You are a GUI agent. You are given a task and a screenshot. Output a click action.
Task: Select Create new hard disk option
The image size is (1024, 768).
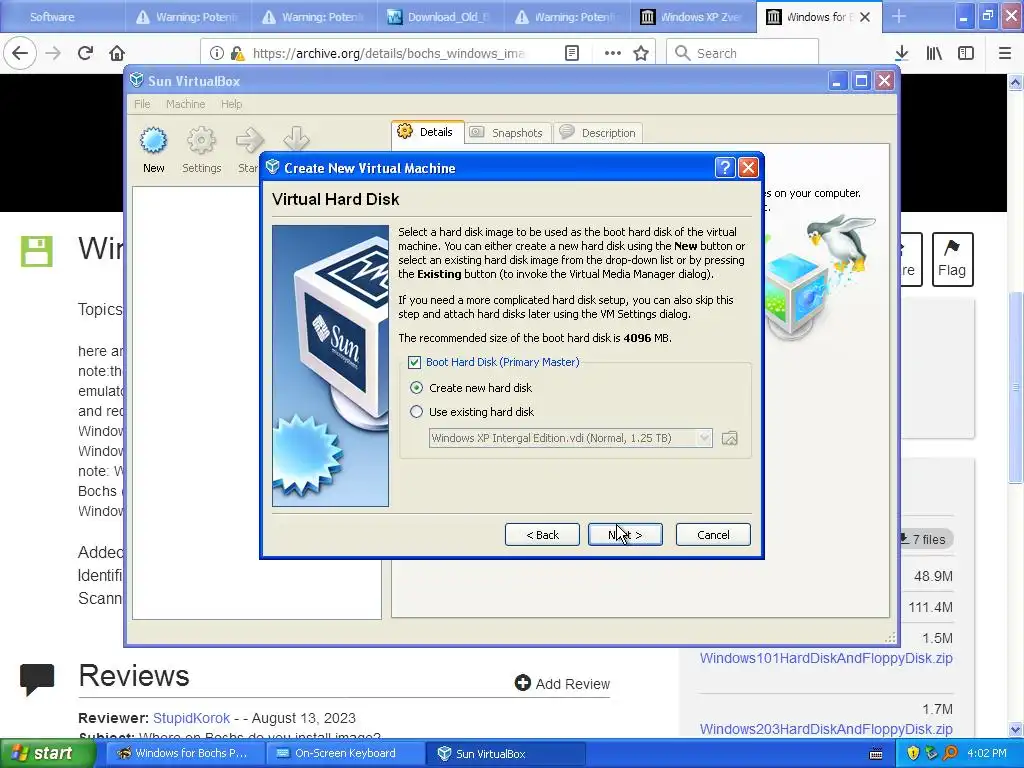[416, 388]
